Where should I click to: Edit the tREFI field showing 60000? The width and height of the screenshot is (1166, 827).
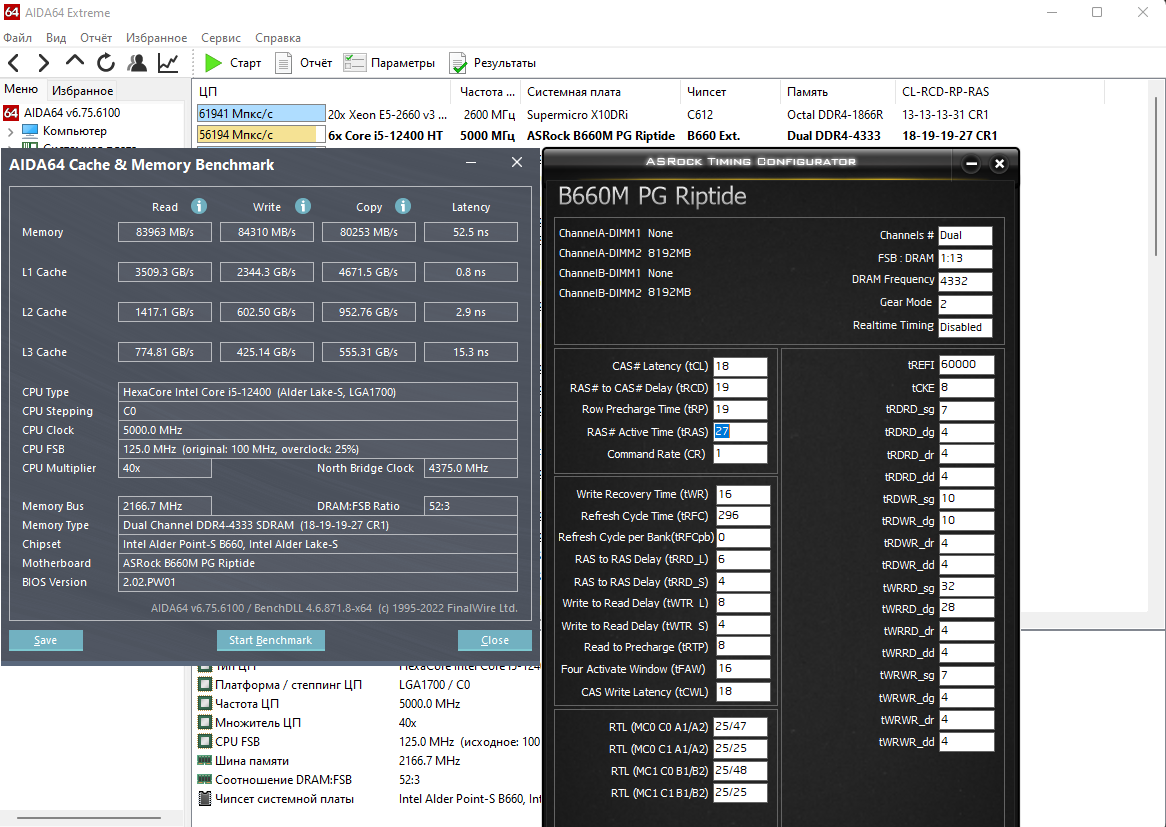(x=966, y=365)
